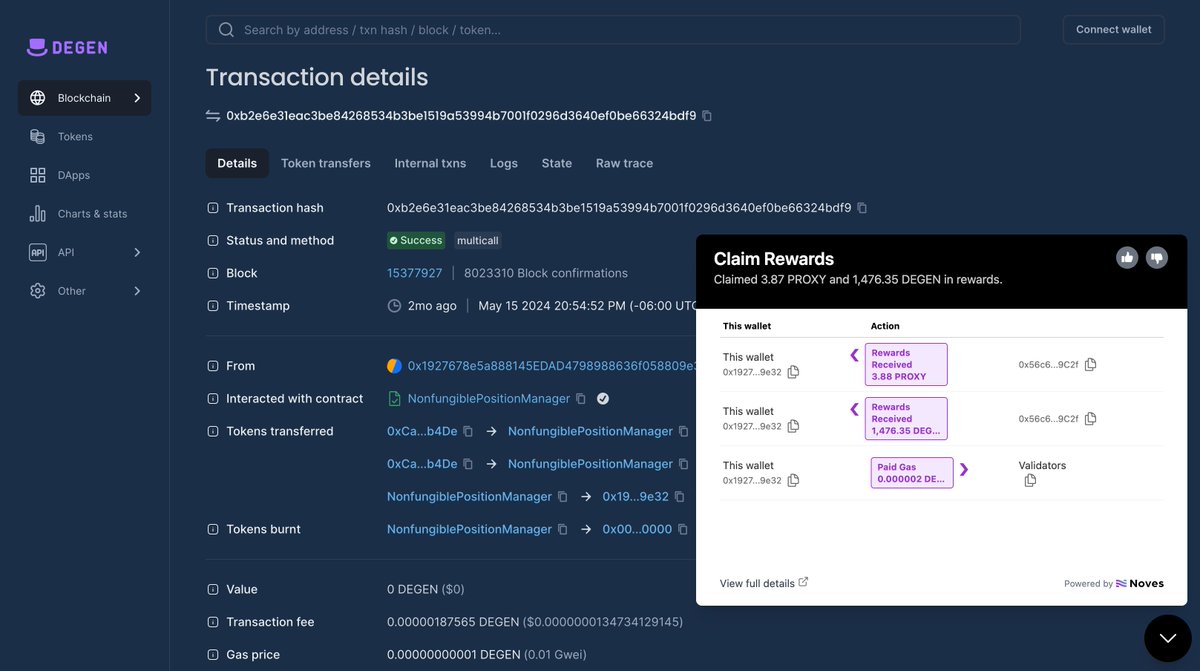Copy the interacted contract address
The width and height of the screenshot is (1200, 671).
581,399
